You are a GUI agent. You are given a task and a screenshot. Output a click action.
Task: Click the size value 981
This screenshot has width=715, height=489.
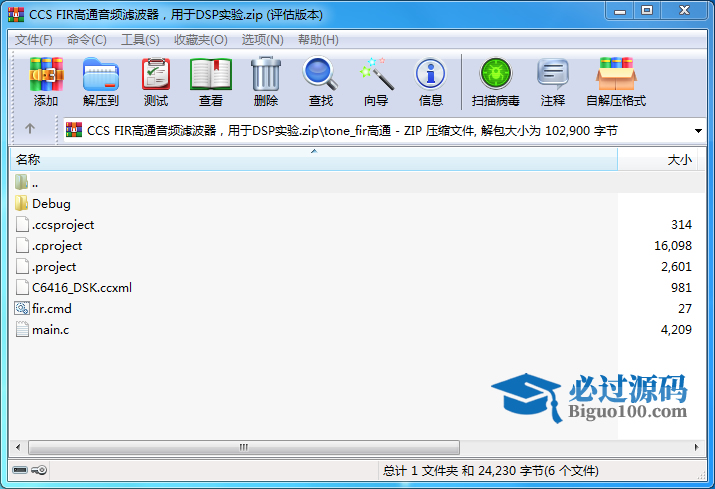(x=681, y=288)
